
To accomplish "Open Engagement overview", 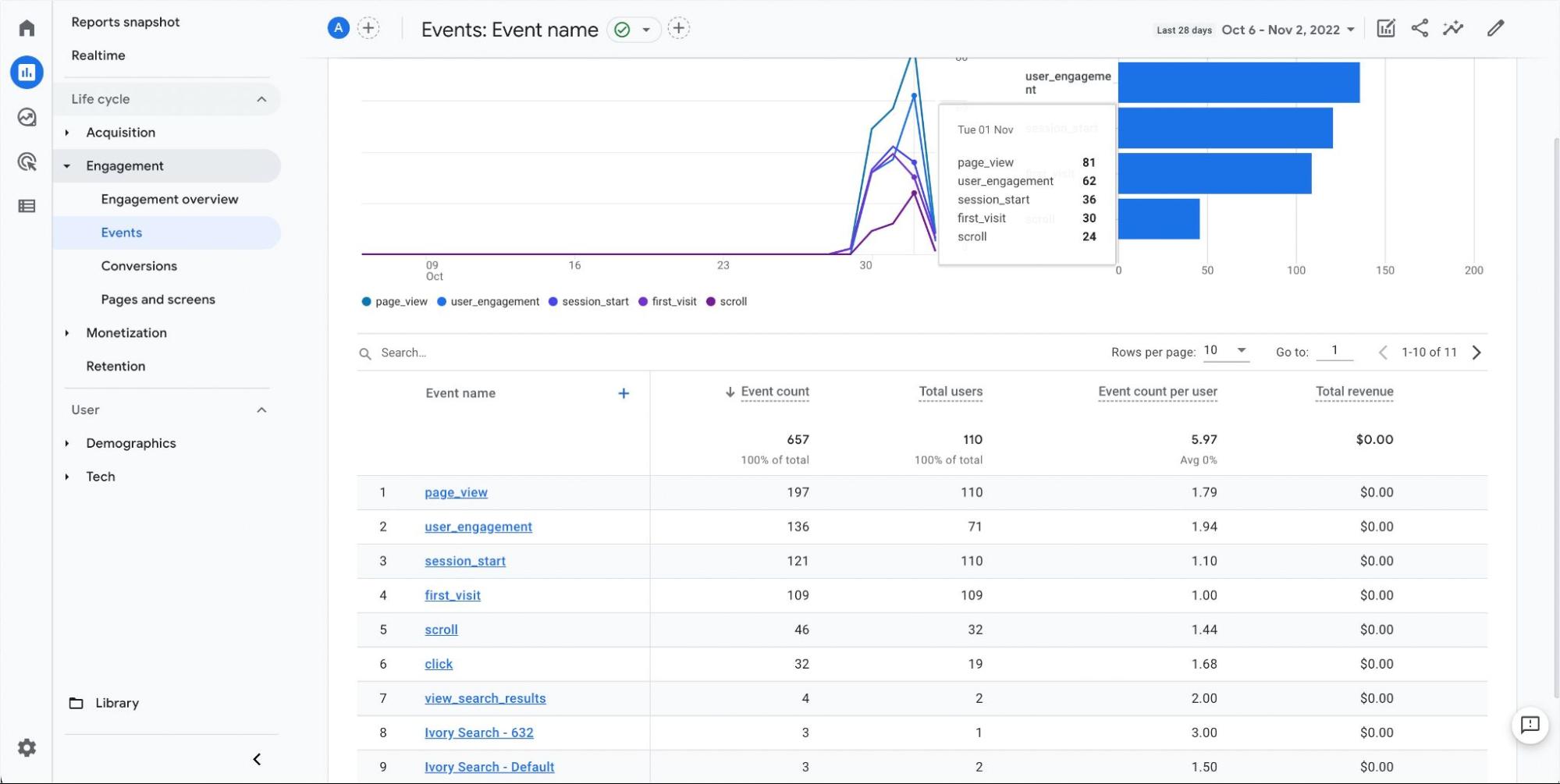I will point(169,199).
